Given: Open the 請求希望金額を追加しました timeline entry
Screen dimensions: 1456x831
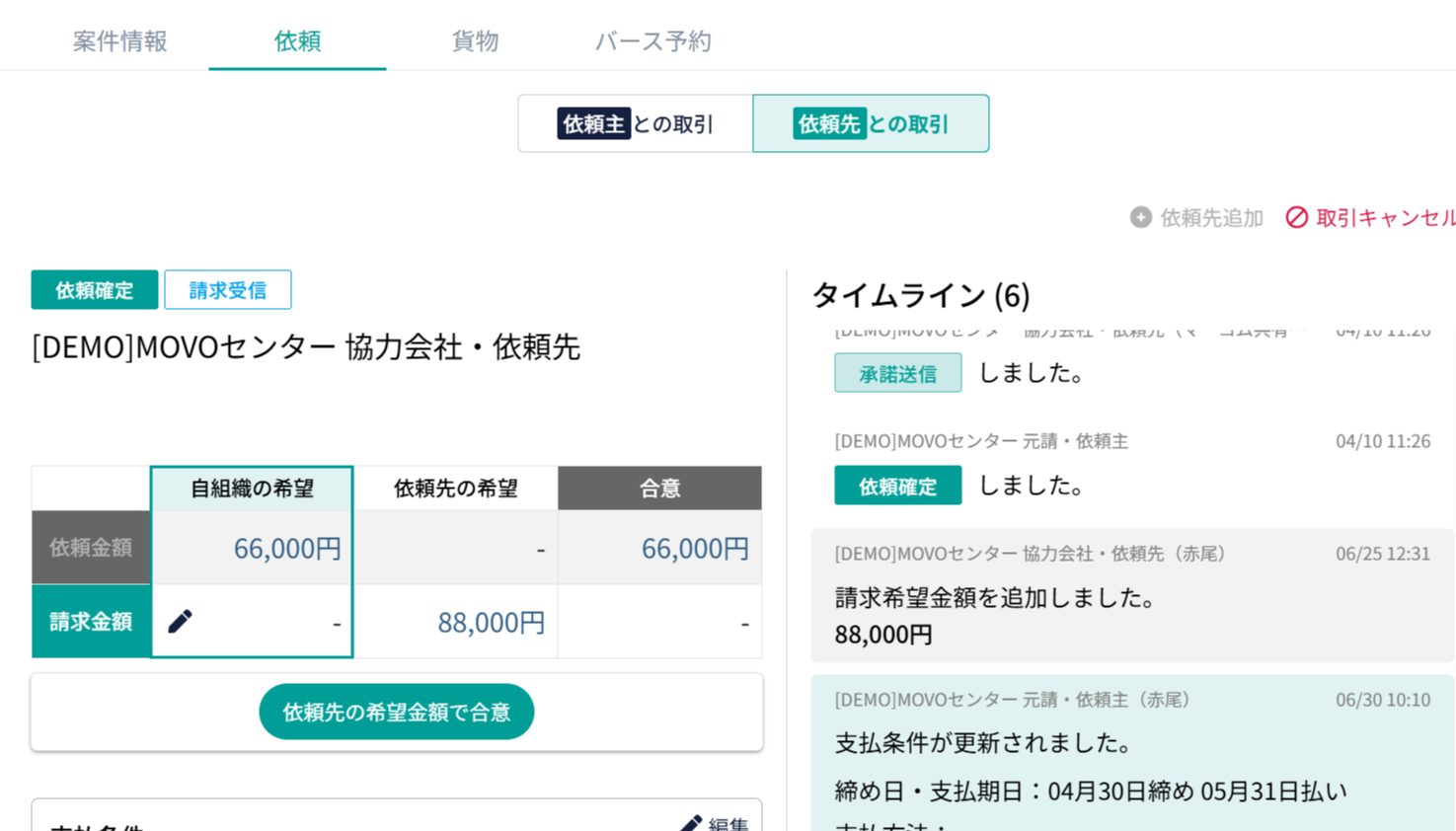Looking at the screenshot, I should point(1132,595).
